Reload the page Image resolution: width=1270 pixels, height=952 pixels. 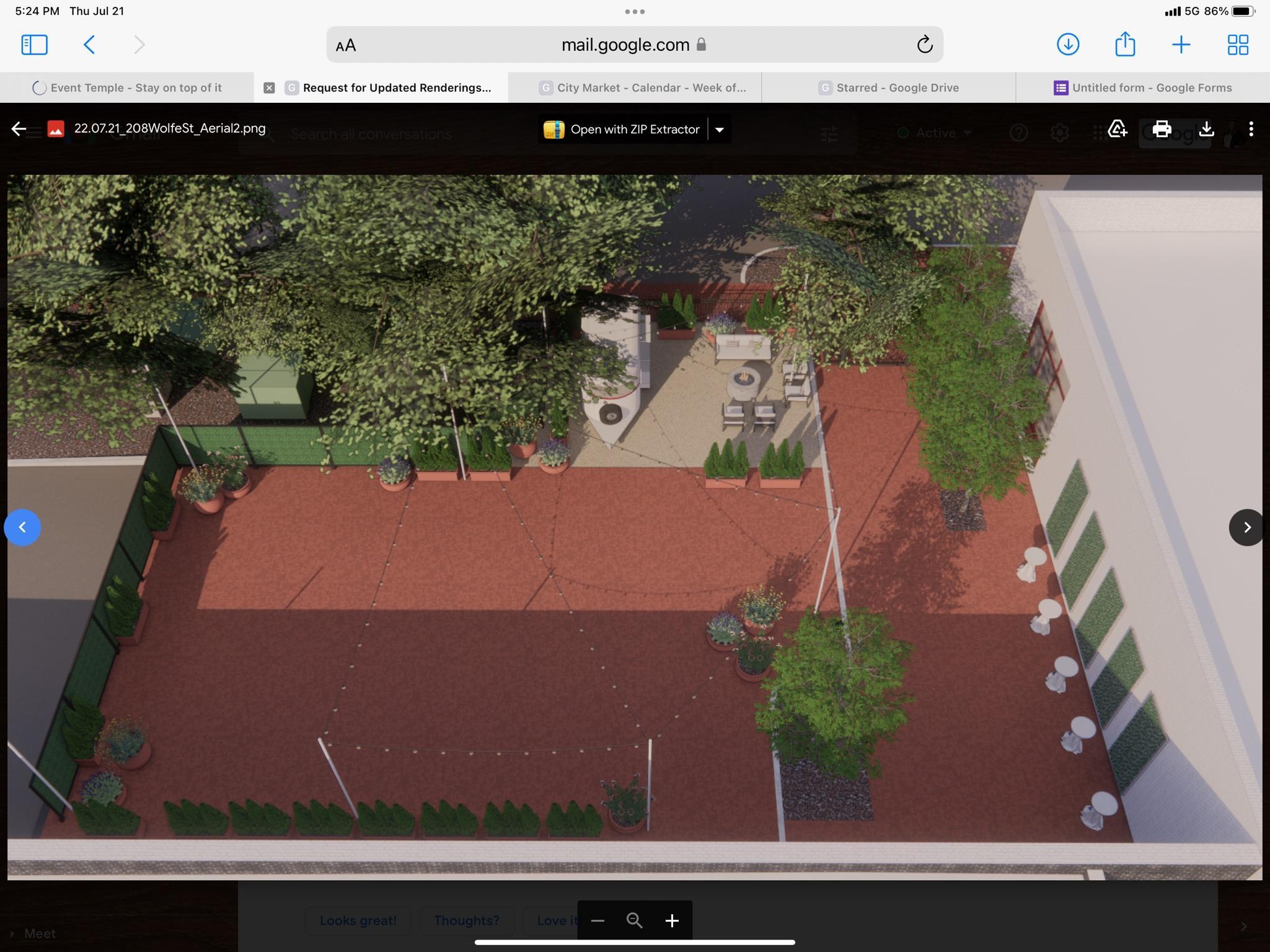tap(924, 45)
